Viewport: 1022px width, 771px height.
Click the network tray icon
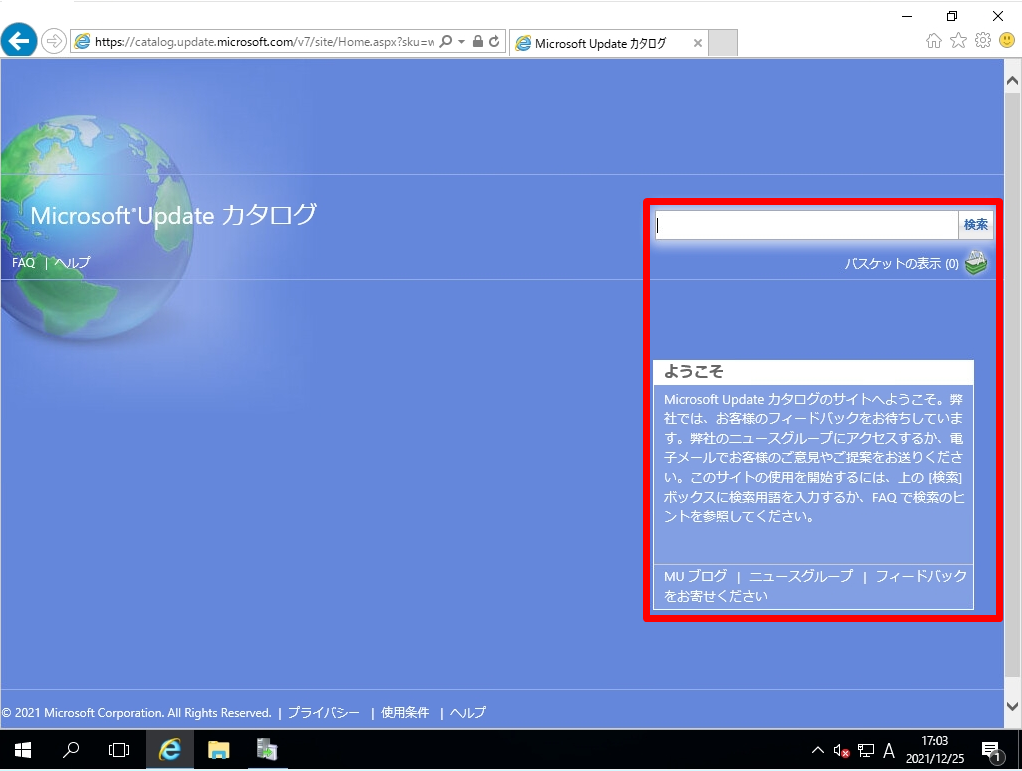click(866, 751)
